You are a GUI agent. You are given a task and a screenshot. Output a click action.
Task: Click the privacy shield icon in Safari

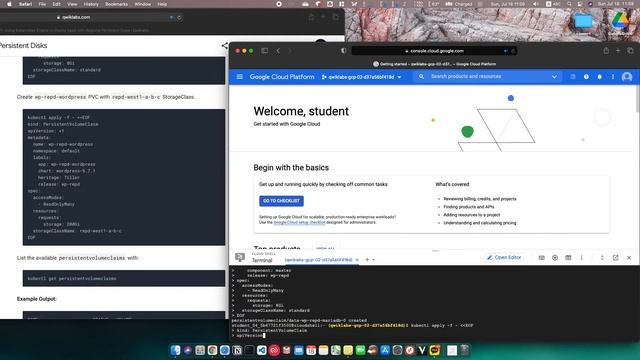click(343, 51)
